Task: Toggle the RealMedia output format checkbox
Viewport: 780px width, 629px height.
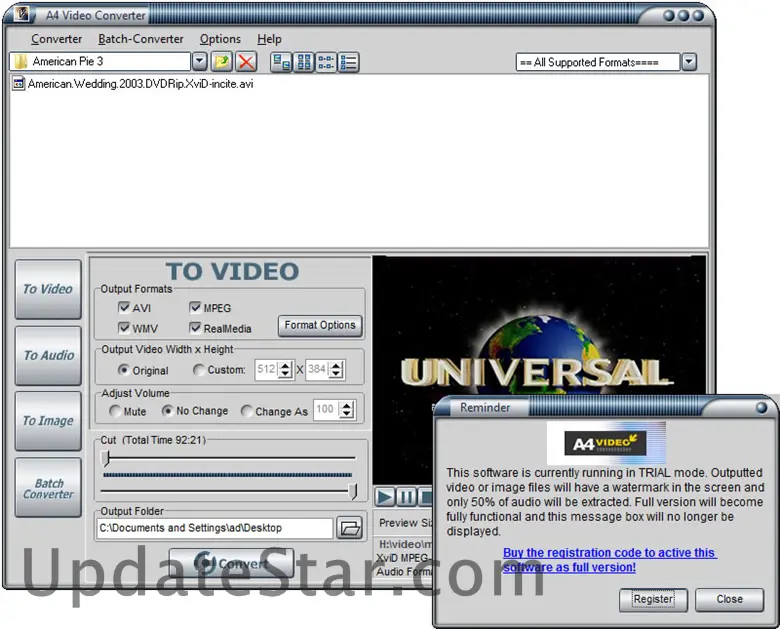Action: click(x=195, y=327)
